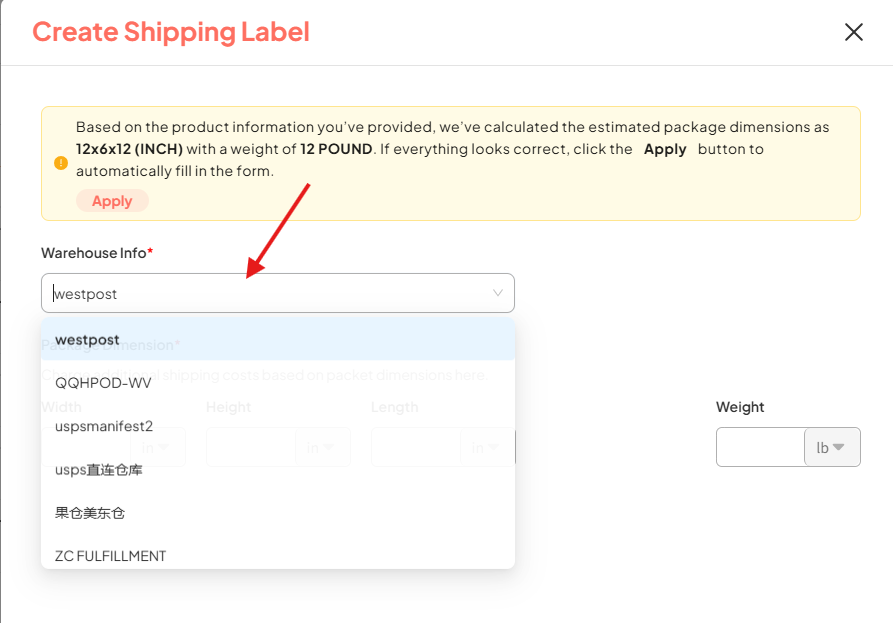
Task: Click the Create Shipping Label heading
Action: 171,32
